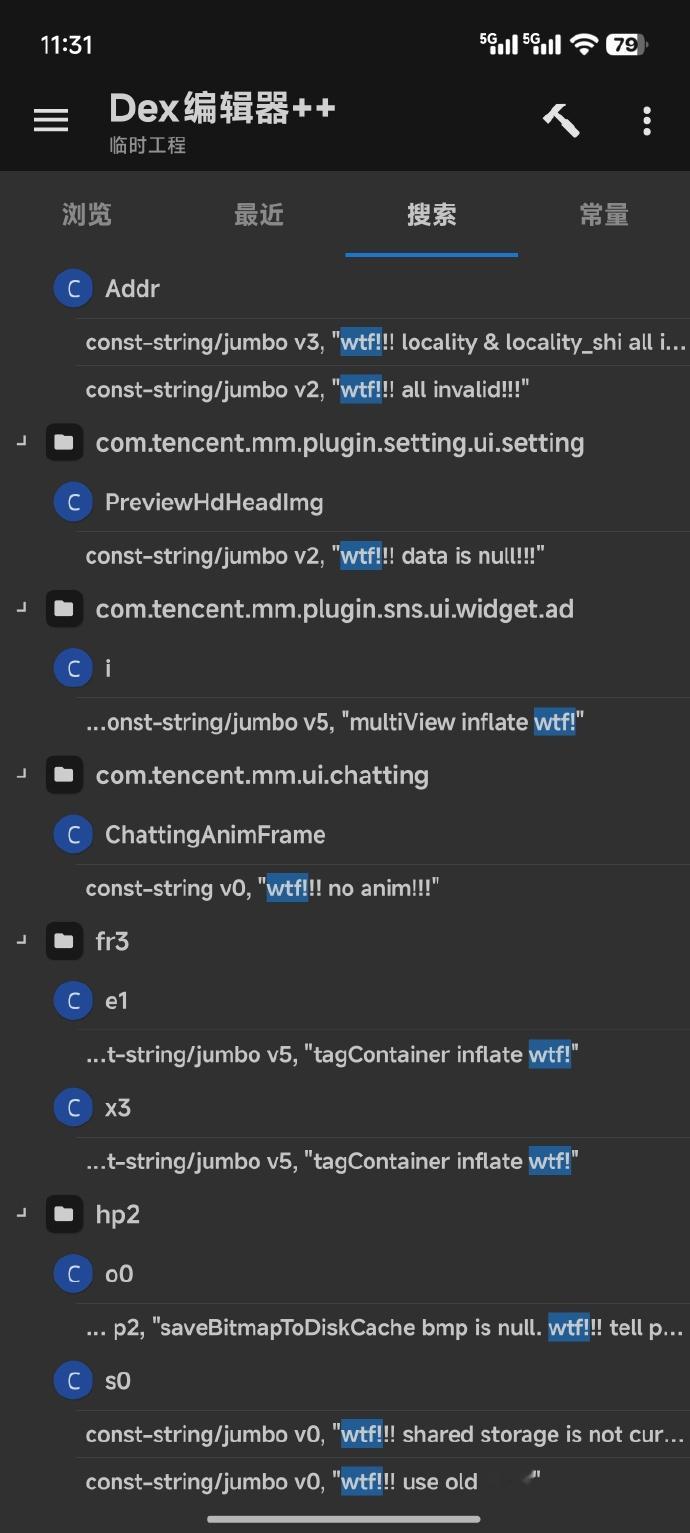Screen dimensions: 690x1533
Task: Tap the hammer build icon
Action: click(x=561, y=121)
